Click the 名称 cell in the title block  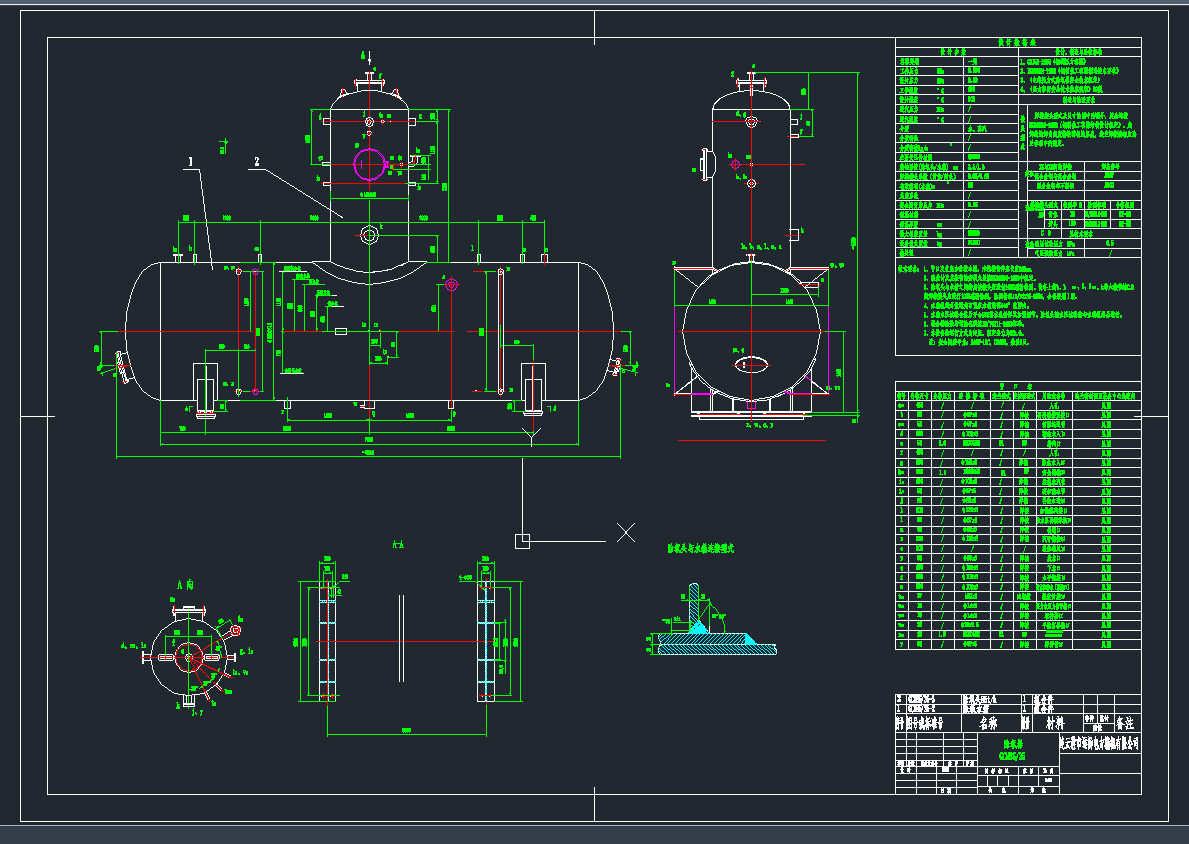(x=988, y=722)
